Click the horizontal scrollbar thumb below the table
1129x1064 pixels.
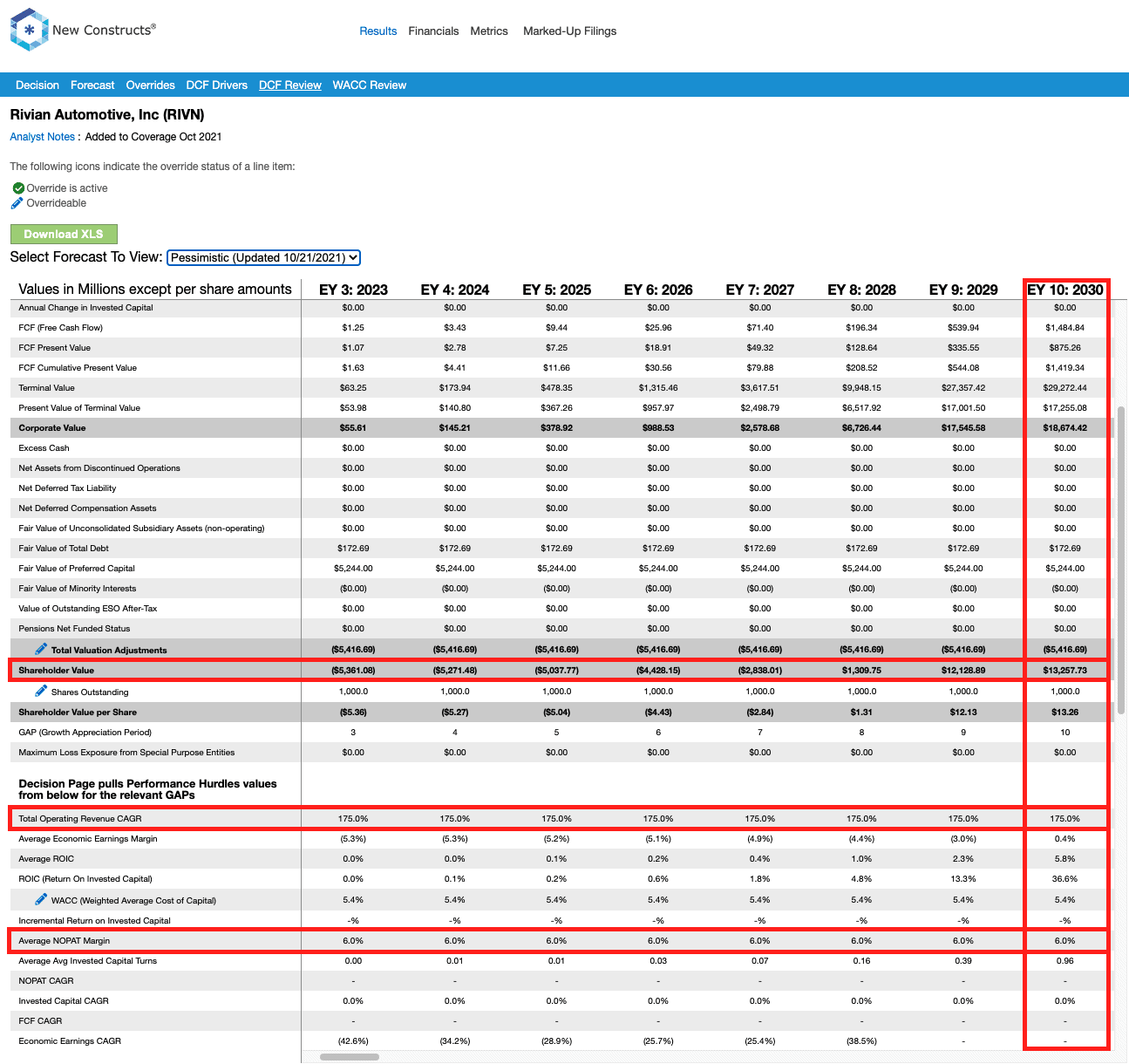[349, 1057]
